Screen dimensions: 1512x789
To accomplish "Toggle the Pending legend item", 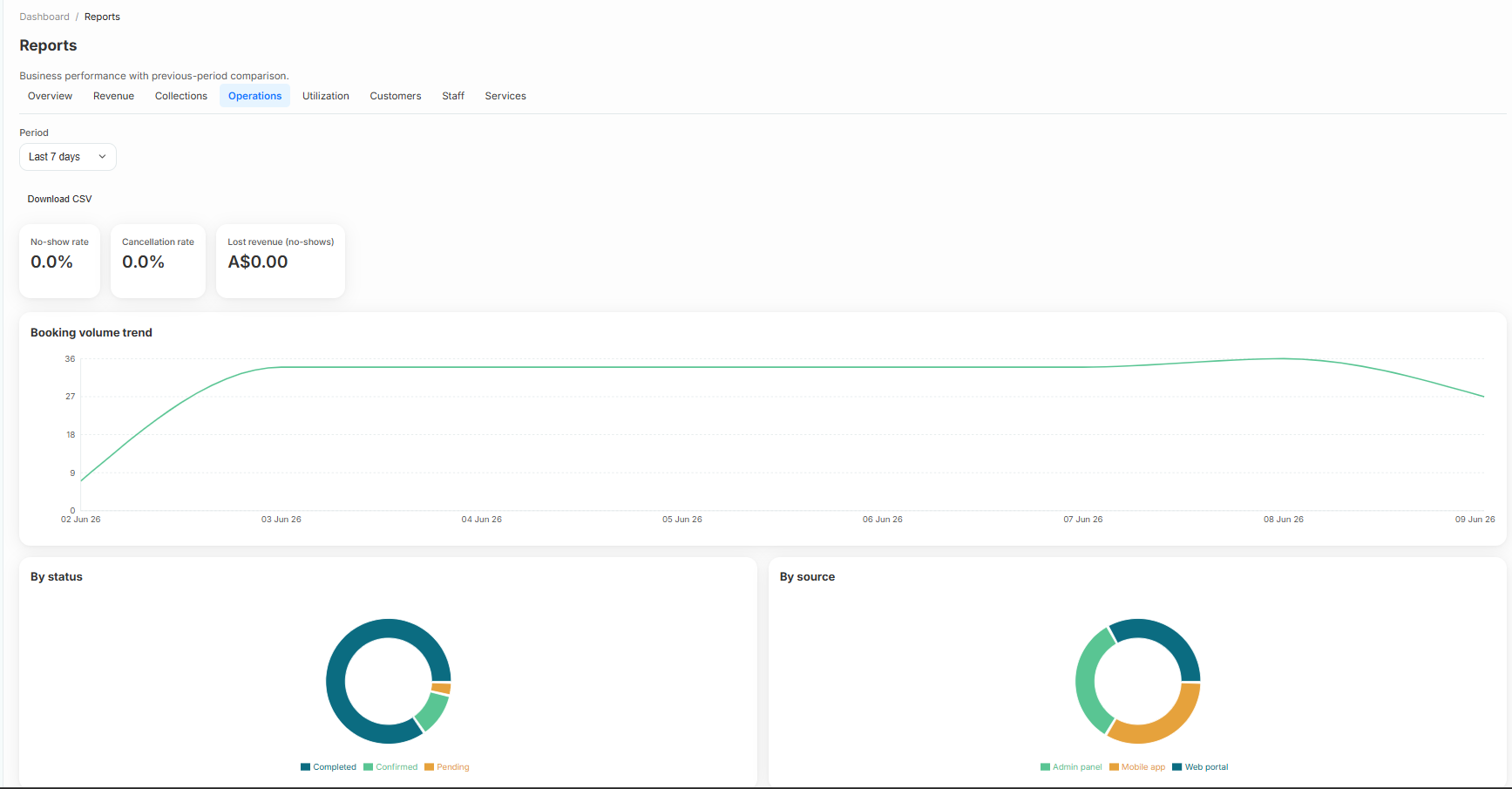I will [x=447, y=767].
